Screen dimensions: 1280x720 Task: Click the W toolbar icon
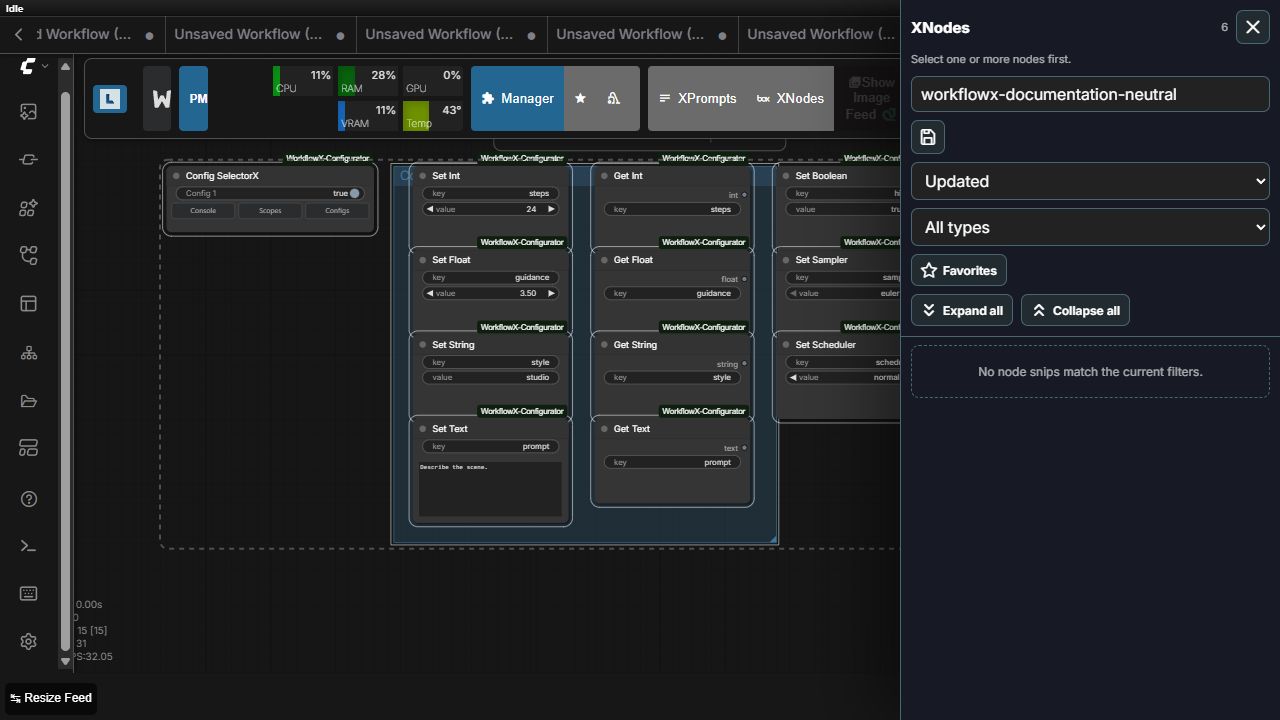coord(157,98)
